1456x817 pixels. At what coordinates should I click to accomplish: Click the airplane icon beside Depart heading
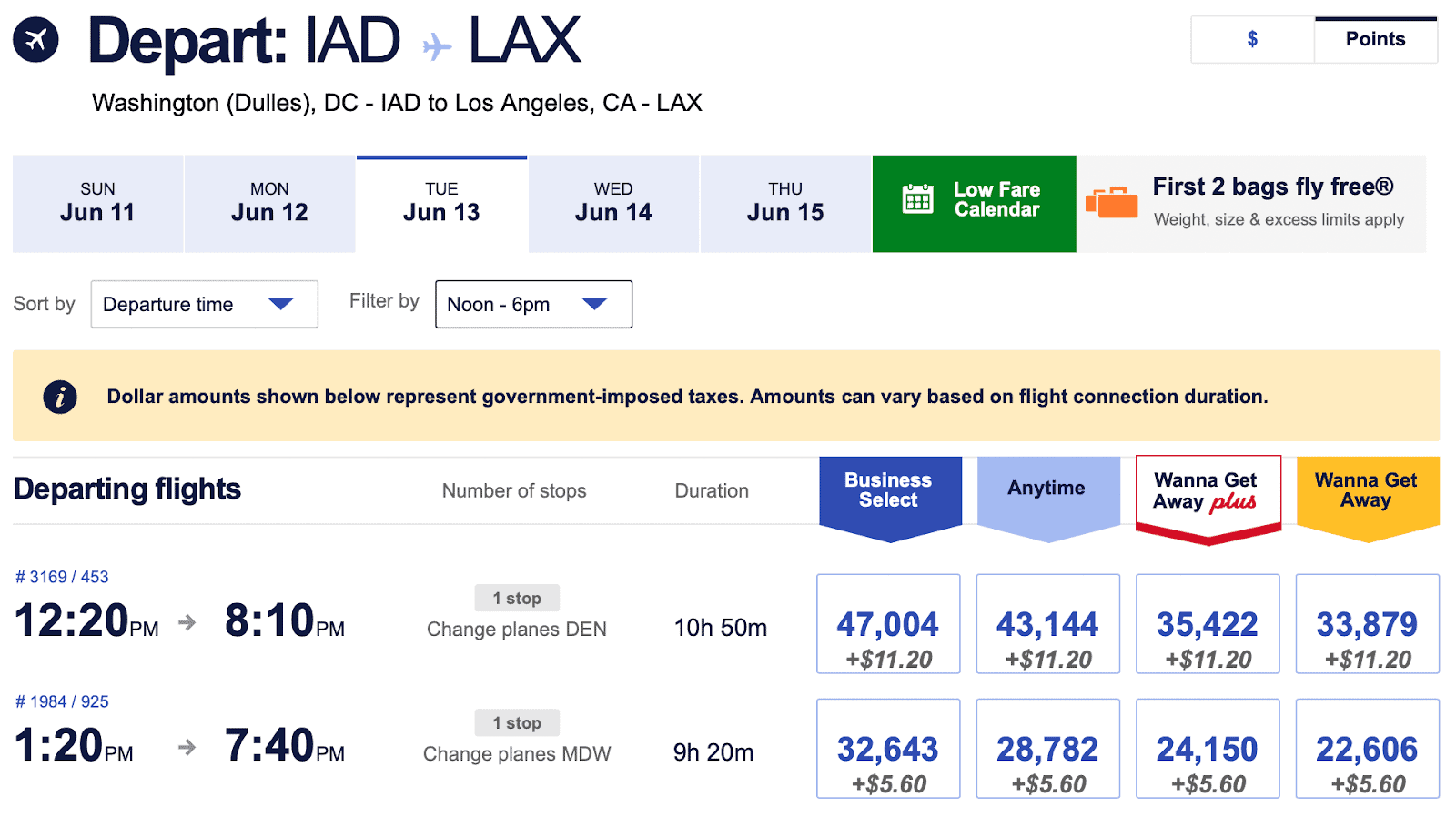35,40
